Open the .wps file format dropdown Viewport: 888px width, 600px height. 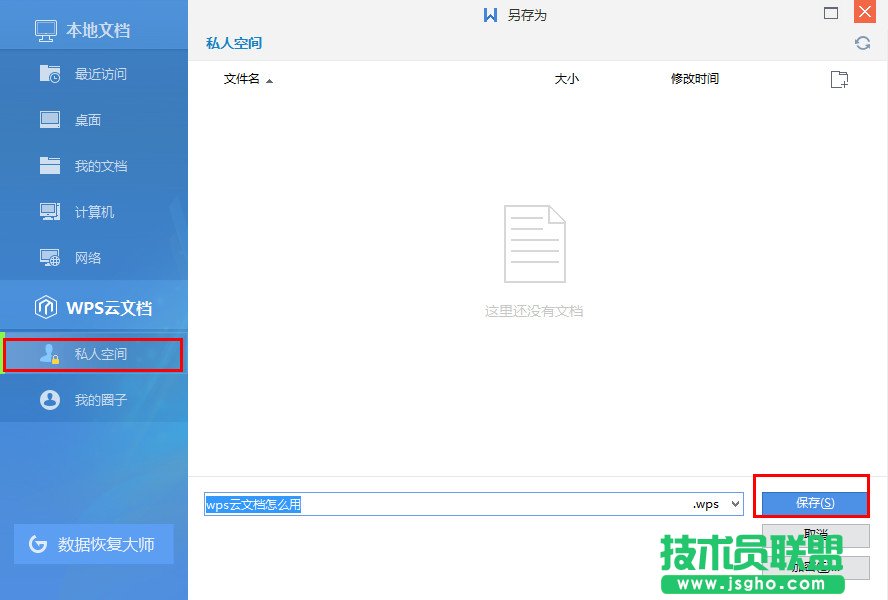[x=735, y=504]
